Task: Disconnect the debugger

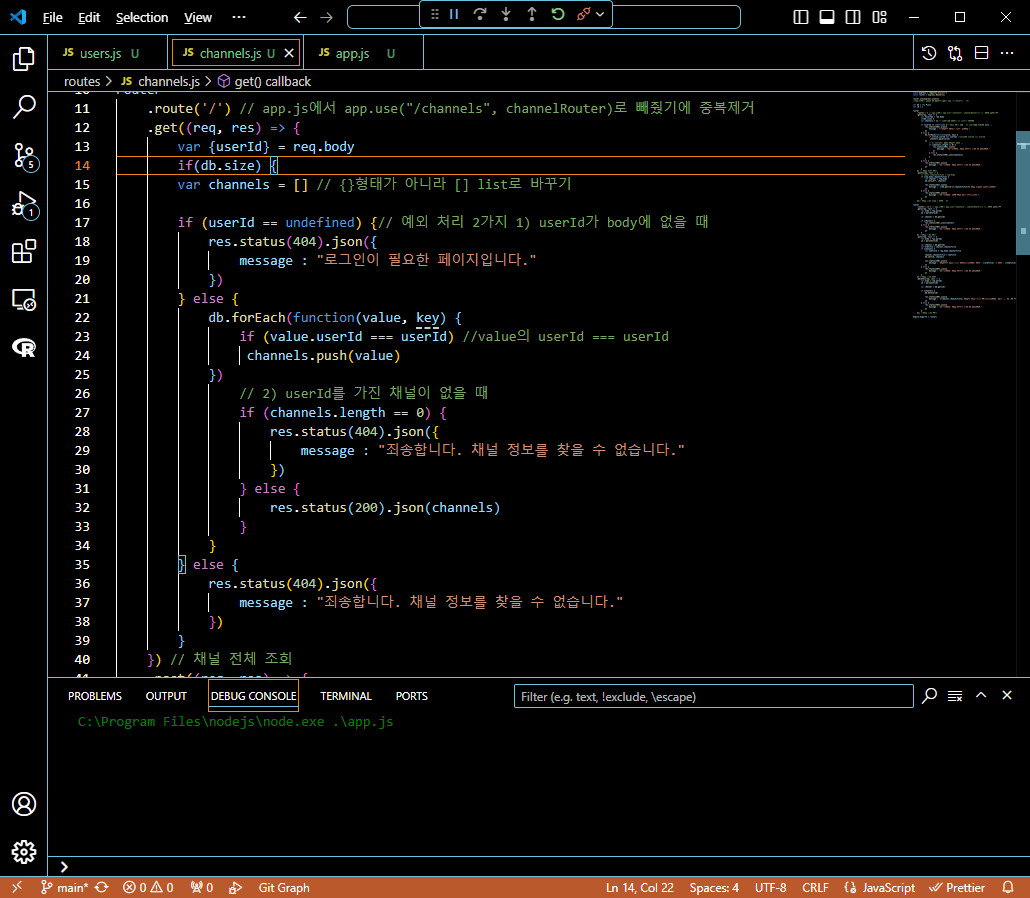Action: pos(583,14)
